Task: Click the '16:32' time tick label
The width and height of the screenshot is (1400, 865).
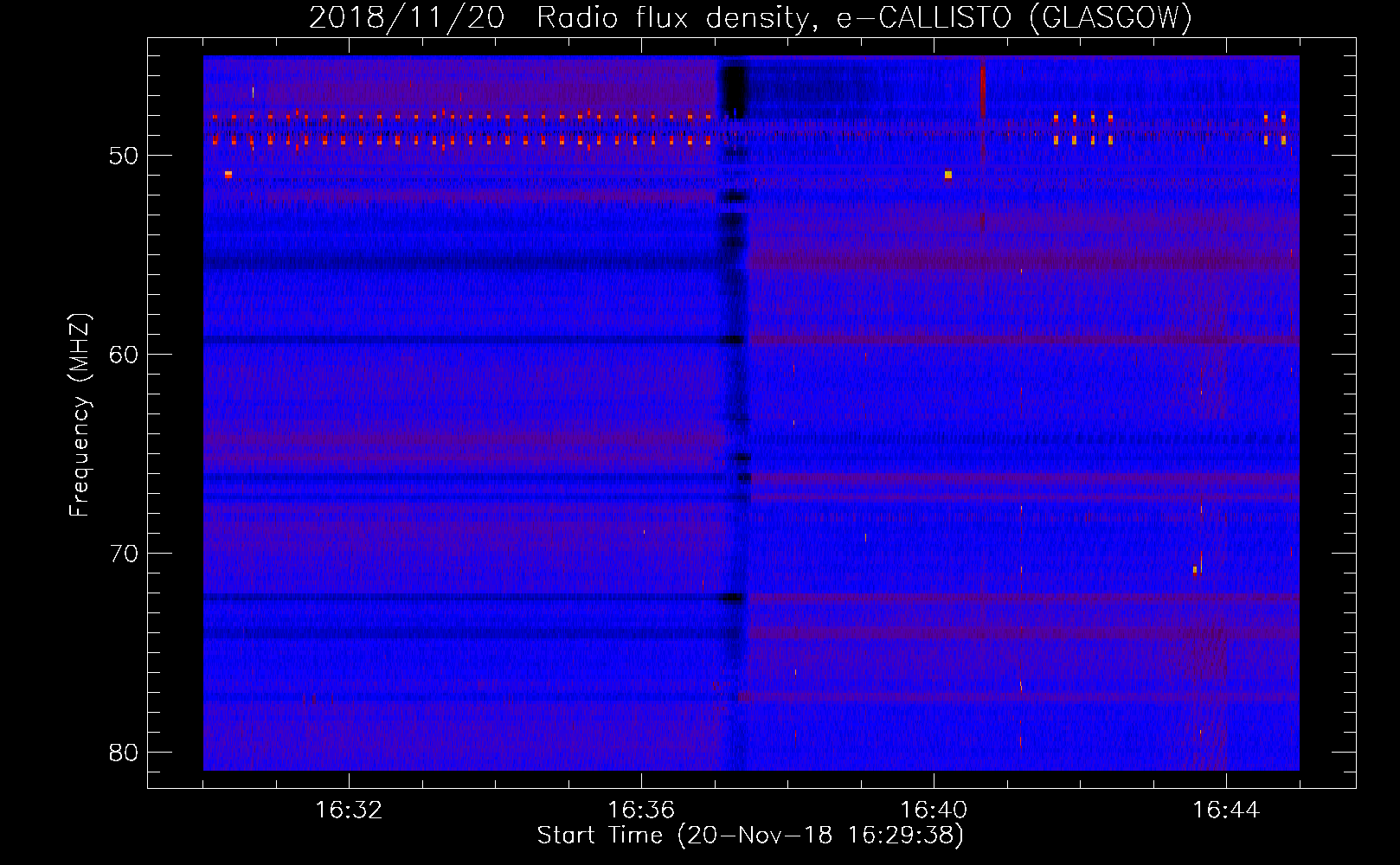Action: point(349,811)
